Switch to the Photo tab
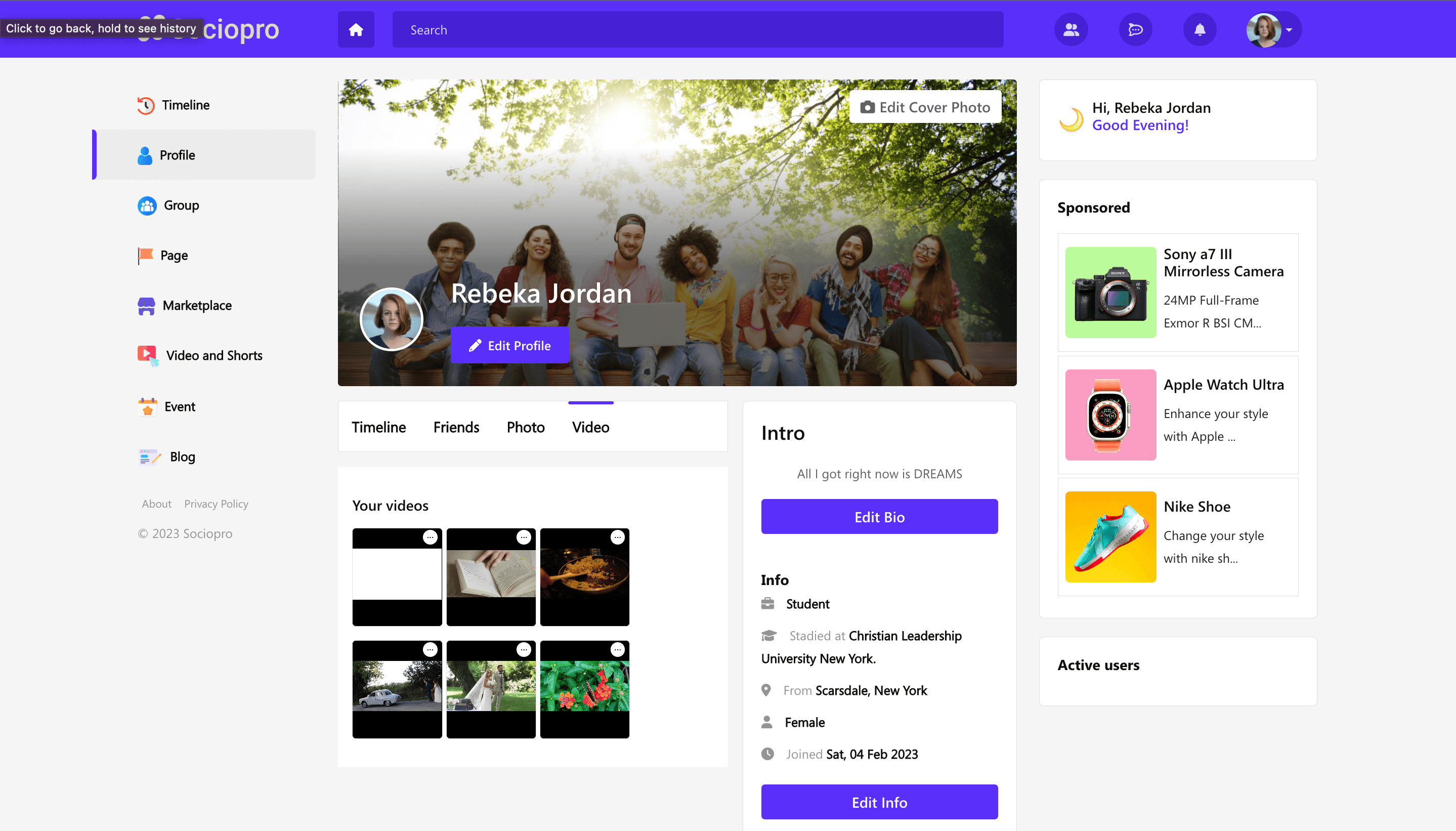1456x831 pixels. (x=525, y=426)
